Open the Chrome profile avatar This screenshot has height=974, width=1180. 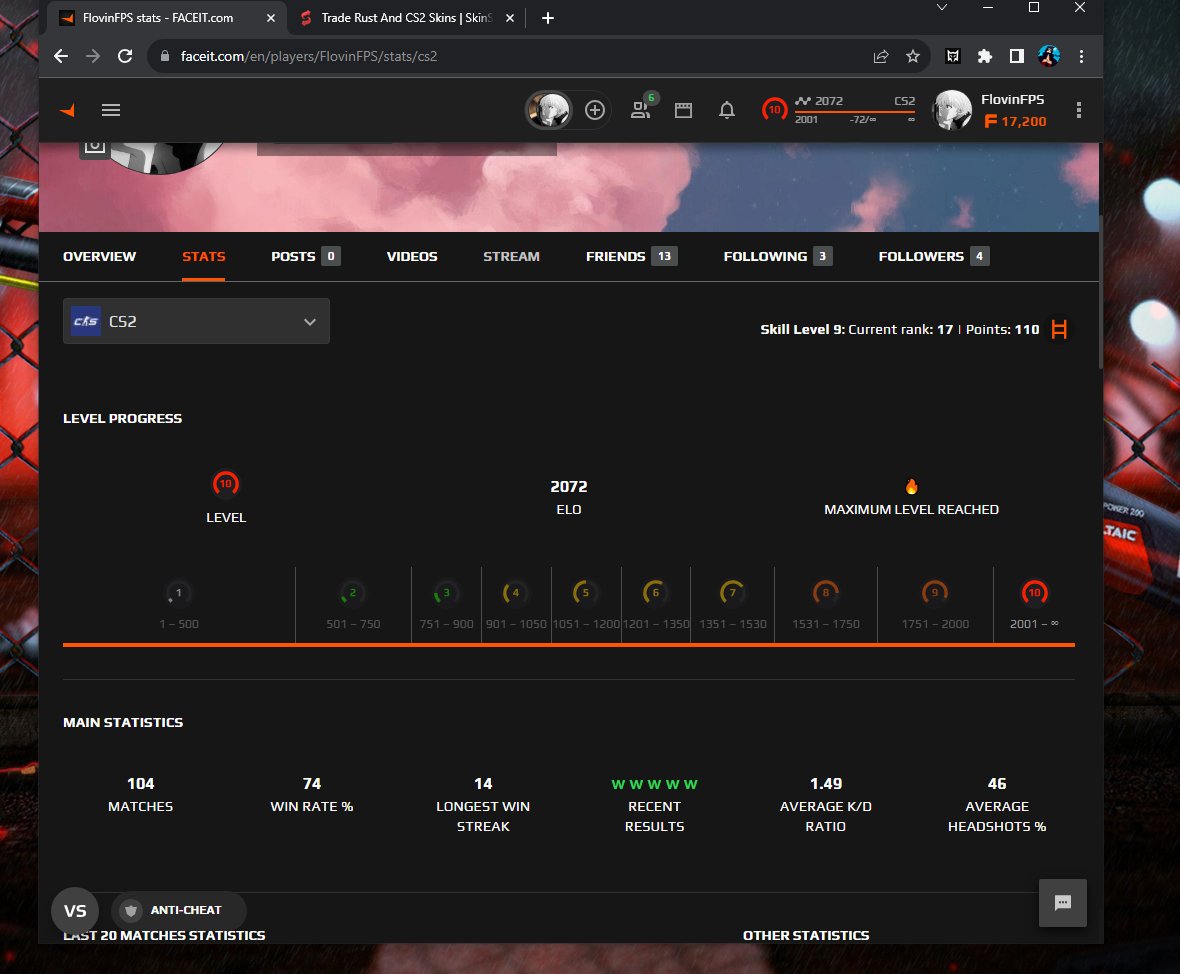(1049, 56)
